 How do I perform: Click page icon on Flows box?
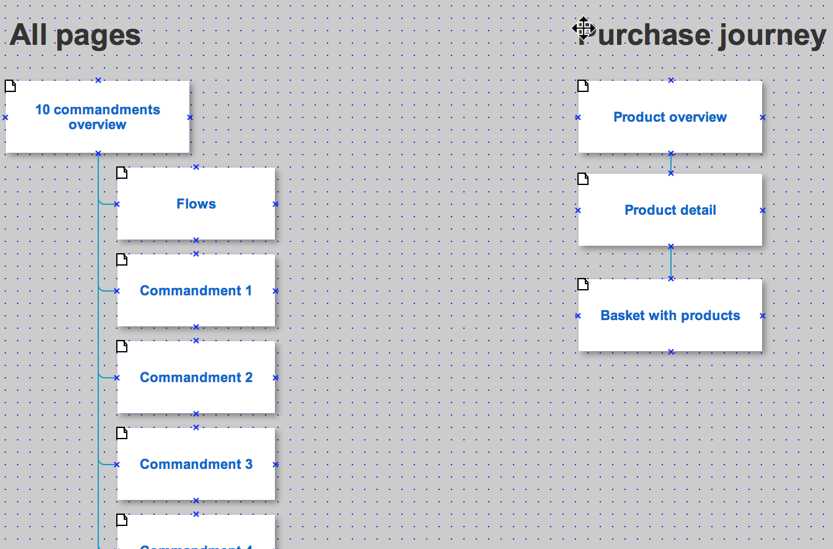[122, 173]
